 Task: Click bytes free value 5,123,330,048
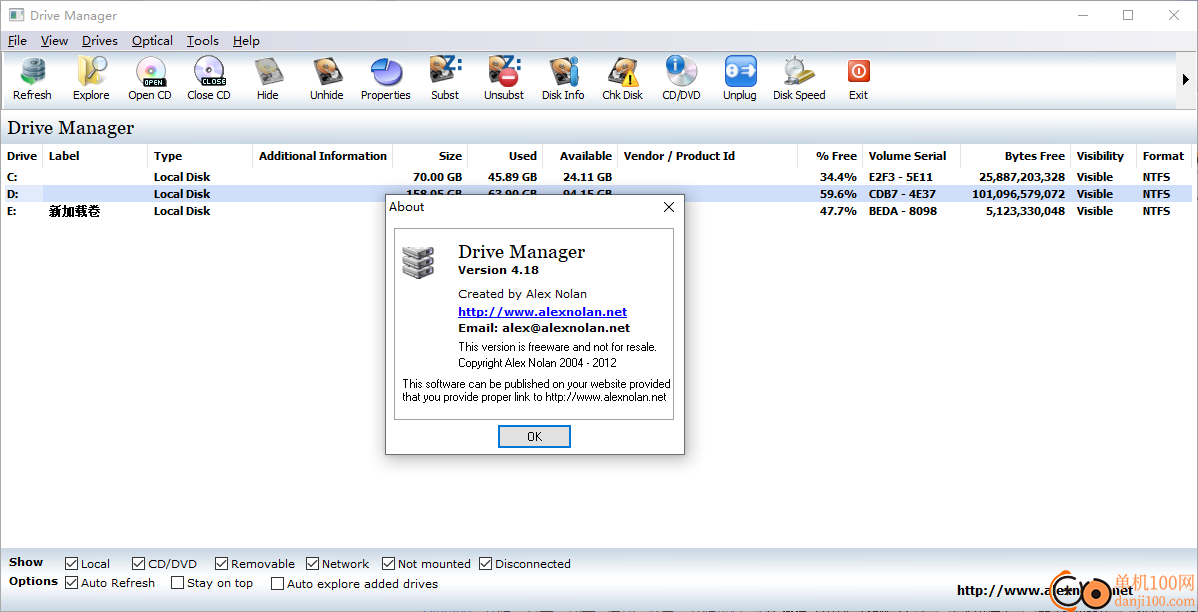click(1025, 211)
